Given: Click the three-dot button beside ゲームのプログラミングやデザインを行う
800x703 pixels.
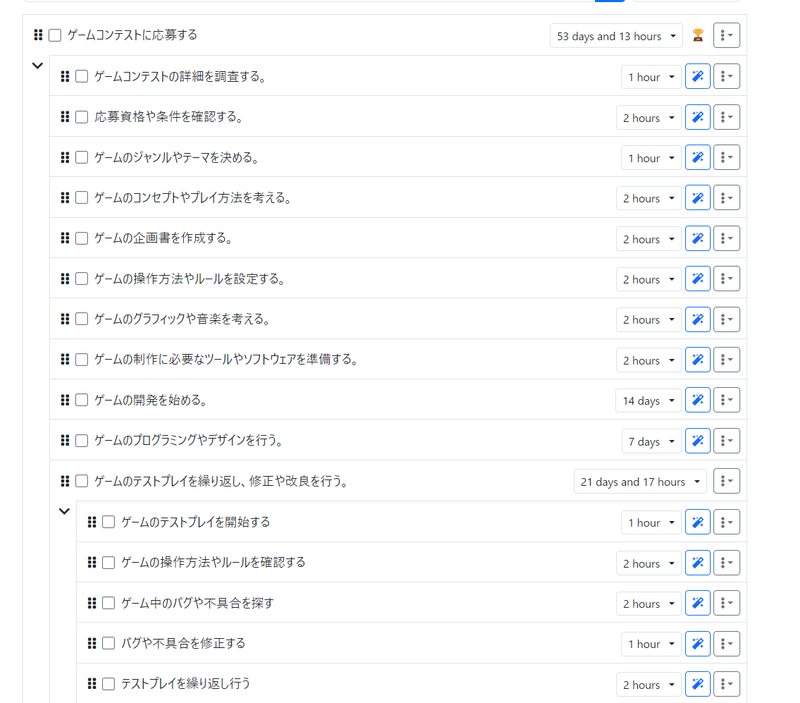Looking at the screenshot, I should [x=727, y=440].
